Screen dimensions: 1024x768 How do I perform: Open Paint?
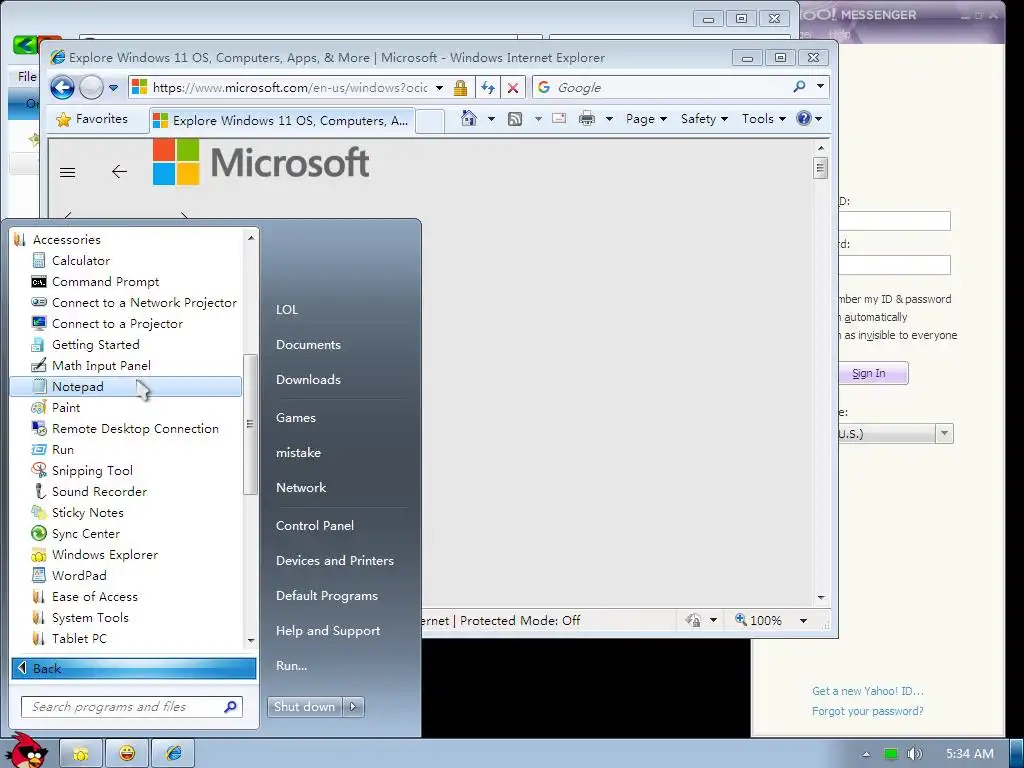tap(56, 408)
